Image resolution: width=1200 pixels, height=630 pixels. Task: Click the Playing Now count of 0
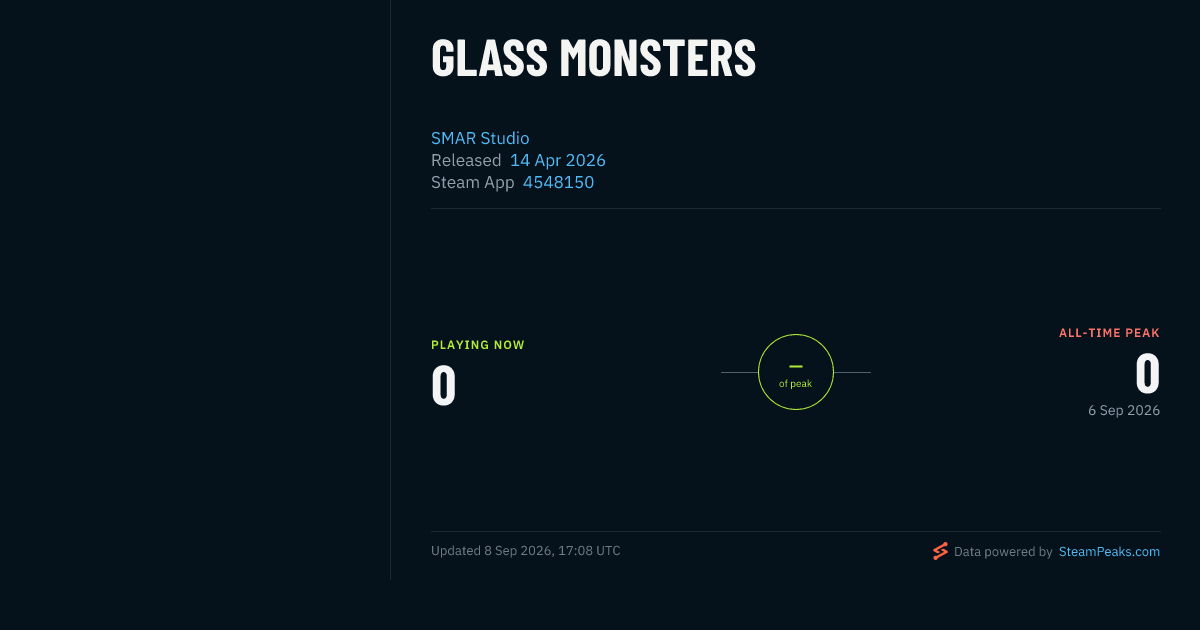[444, 386]
